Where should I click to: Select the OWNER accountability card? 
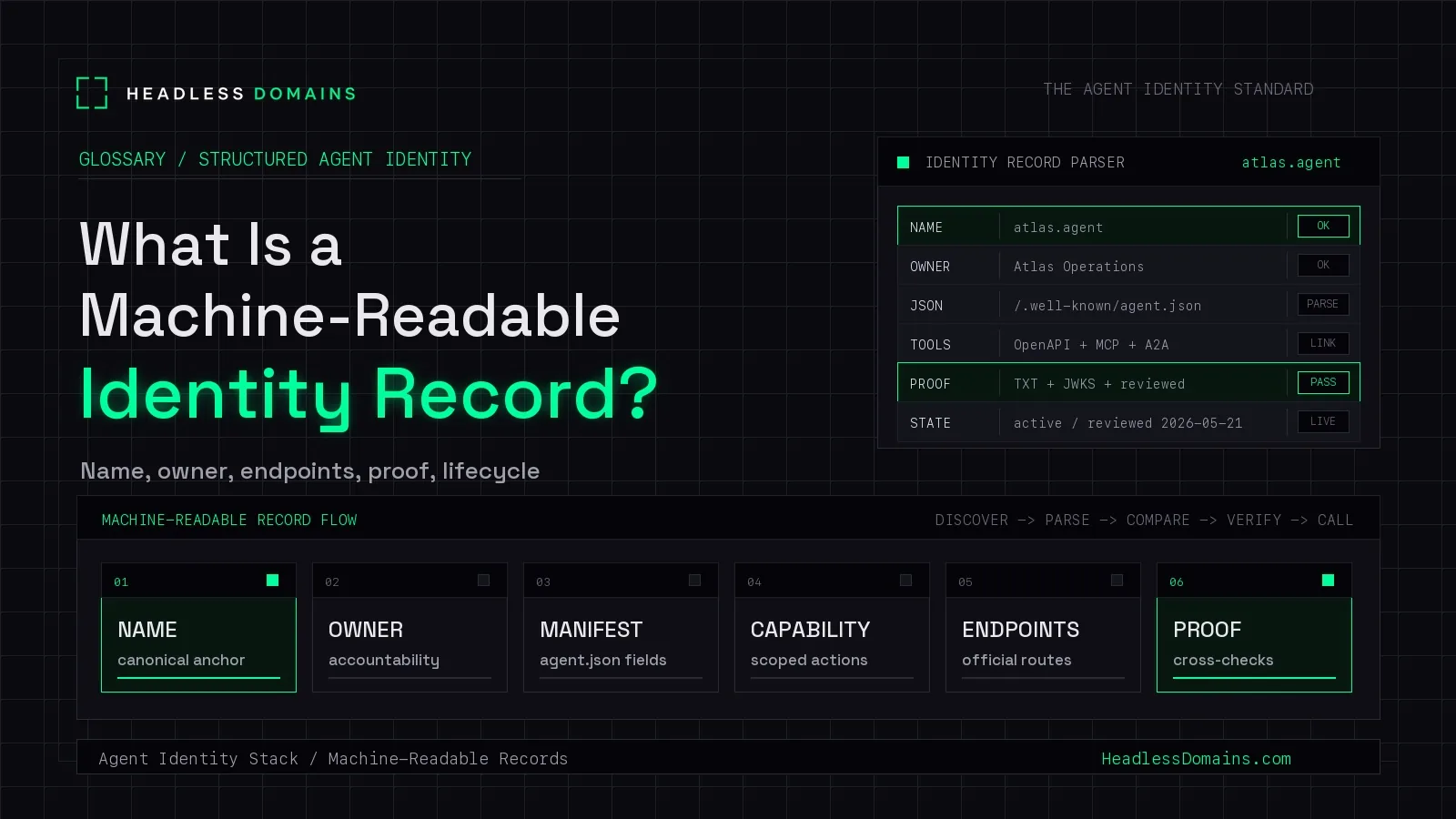click(409, 627)
